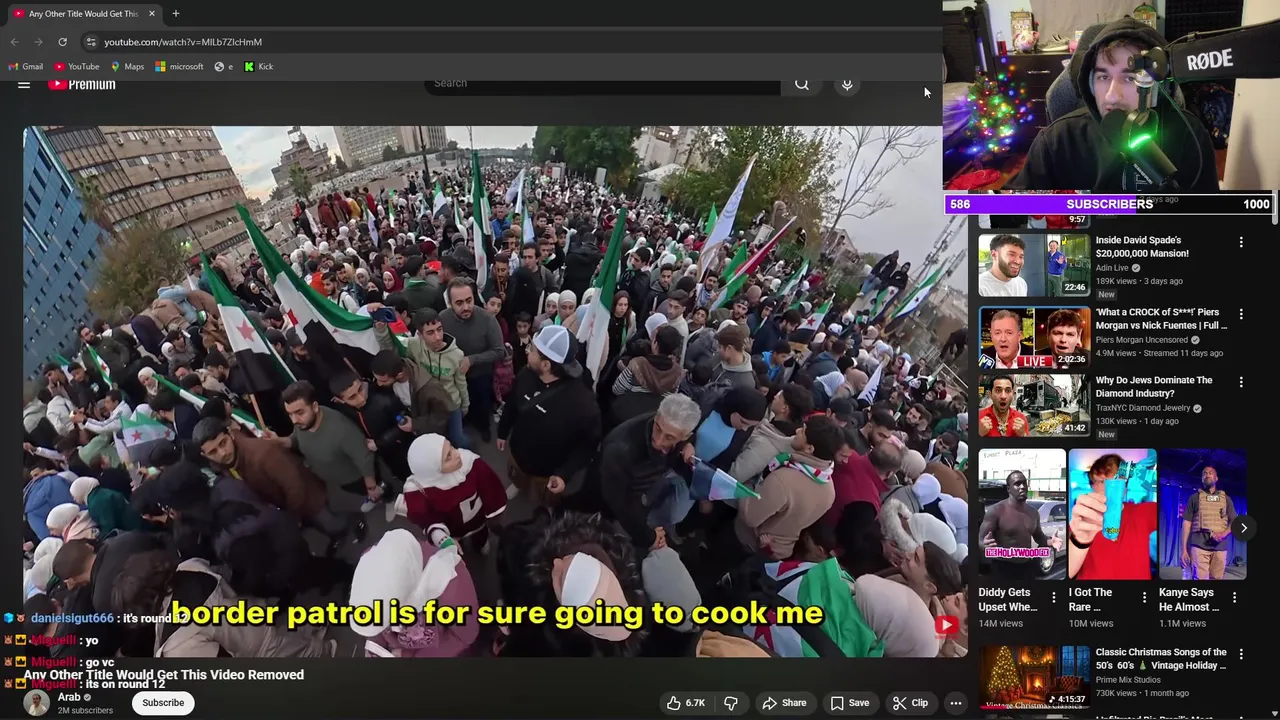This screenshot has height=720, width=1280.
Task: Focus the YouTube search field
Action: [x=603, y=84]
